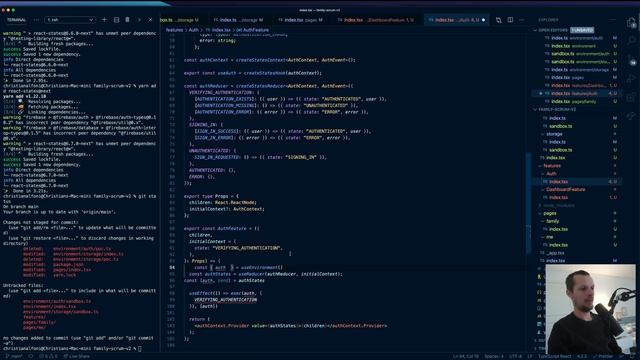640x360 pixels.
Task: Click the UTF-8 encoding in status bar
Action: point(516,356)
